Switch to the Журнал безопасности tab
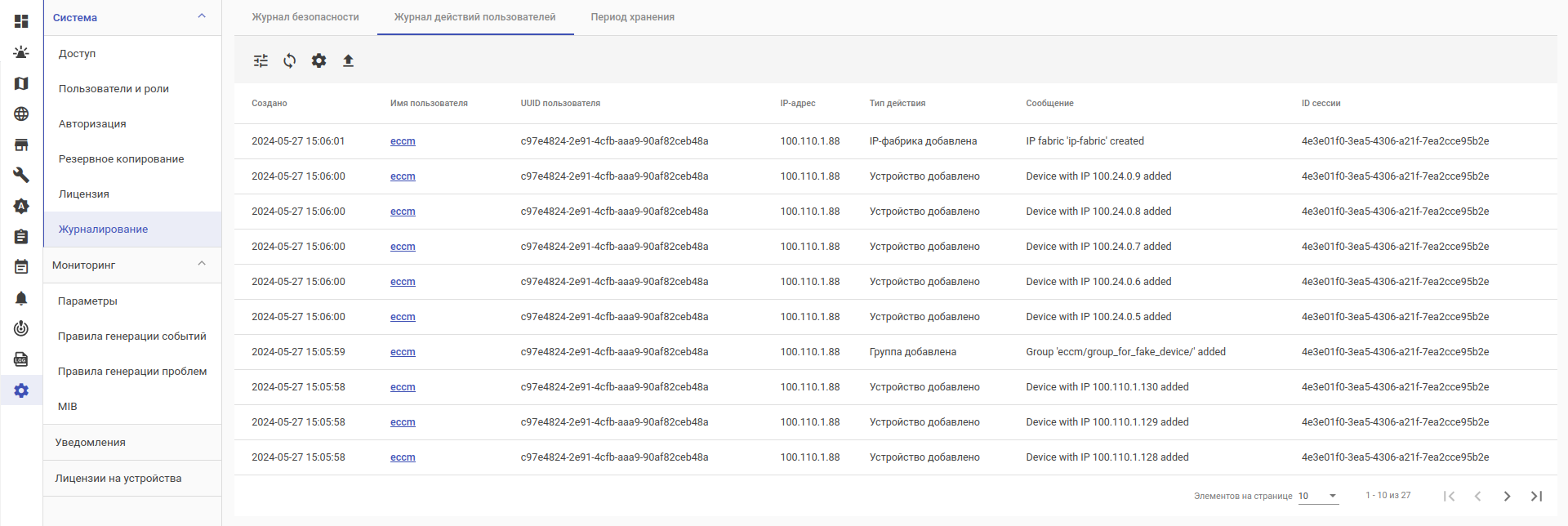 (305, 17)
